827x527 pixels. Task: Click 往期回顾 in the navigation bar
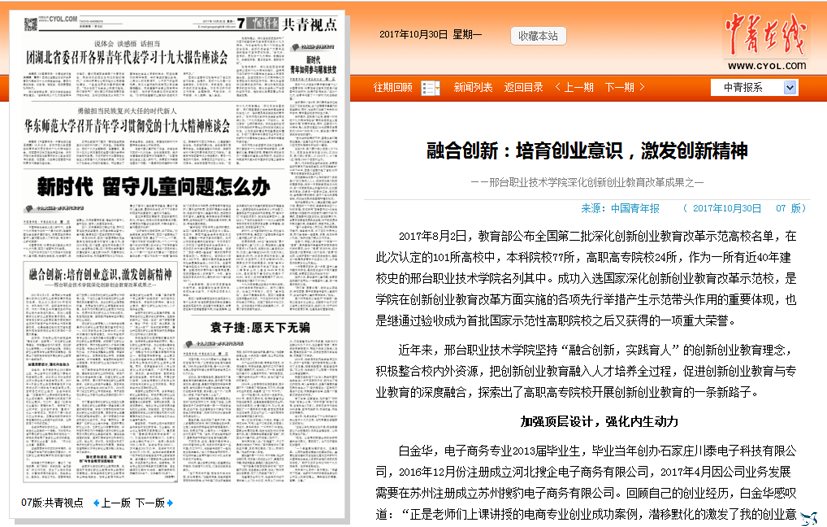[393, 87]
